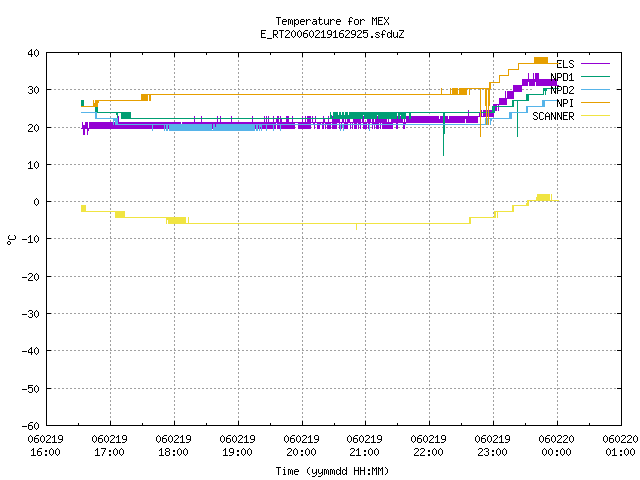Click the x-axis label 060219 18:00

(x=173, y=446)
